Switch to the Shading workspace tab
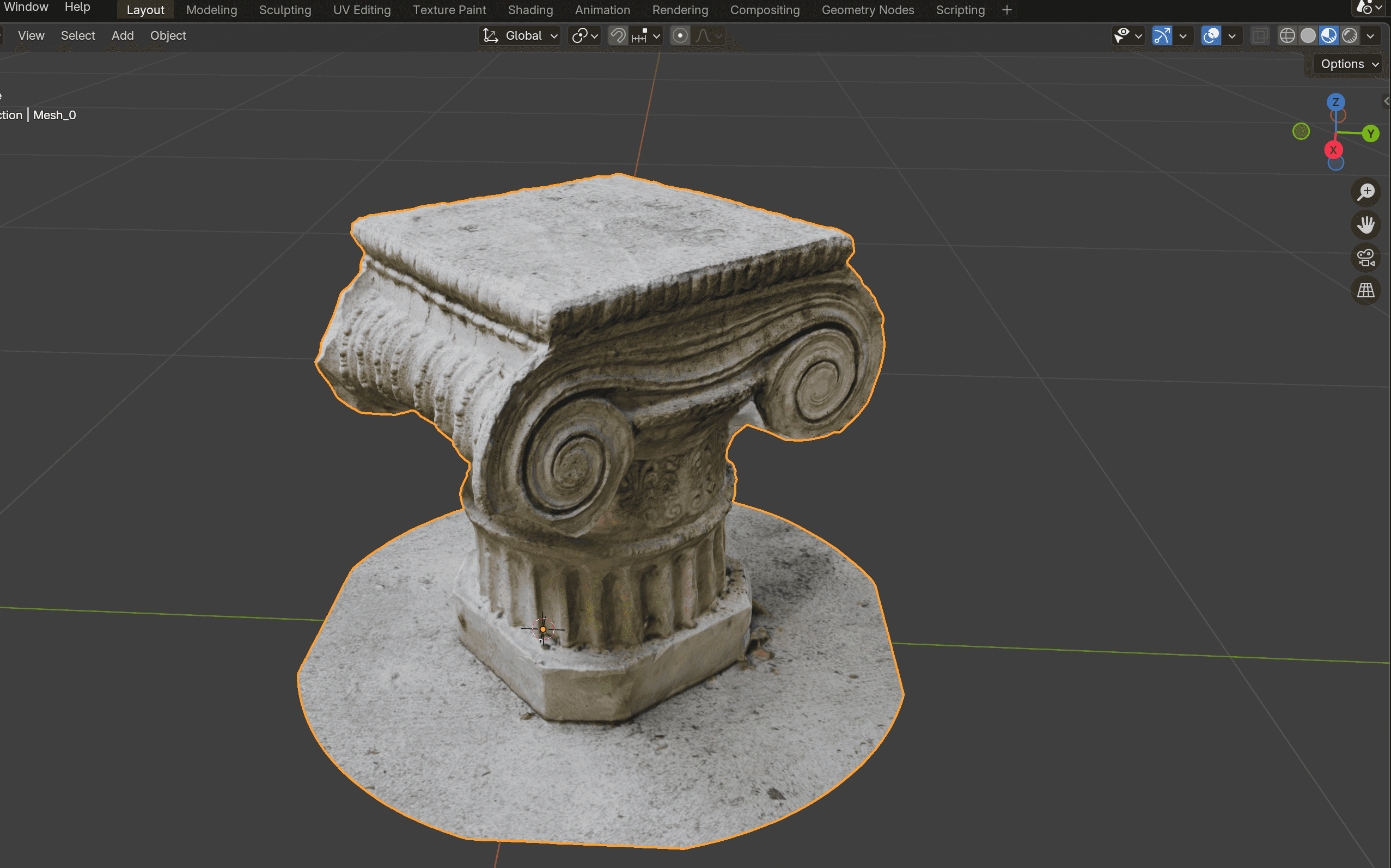The image size is (1391, 868). (x=530, y=10)
